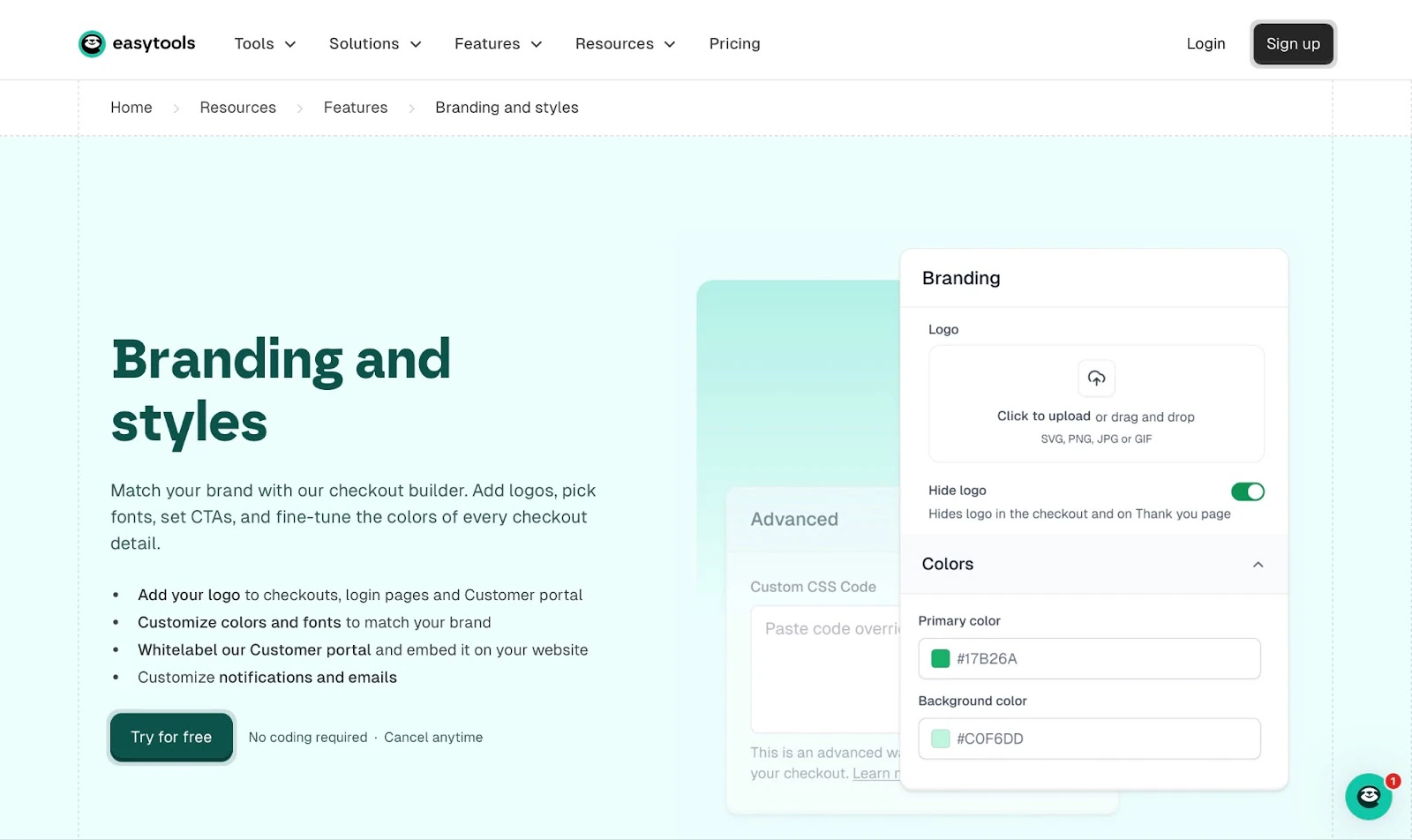Viewport: 1412px width, 840px height.
Task: Click the red chat notification badge
Action: pyautogui.click(x=1393, y=781)
